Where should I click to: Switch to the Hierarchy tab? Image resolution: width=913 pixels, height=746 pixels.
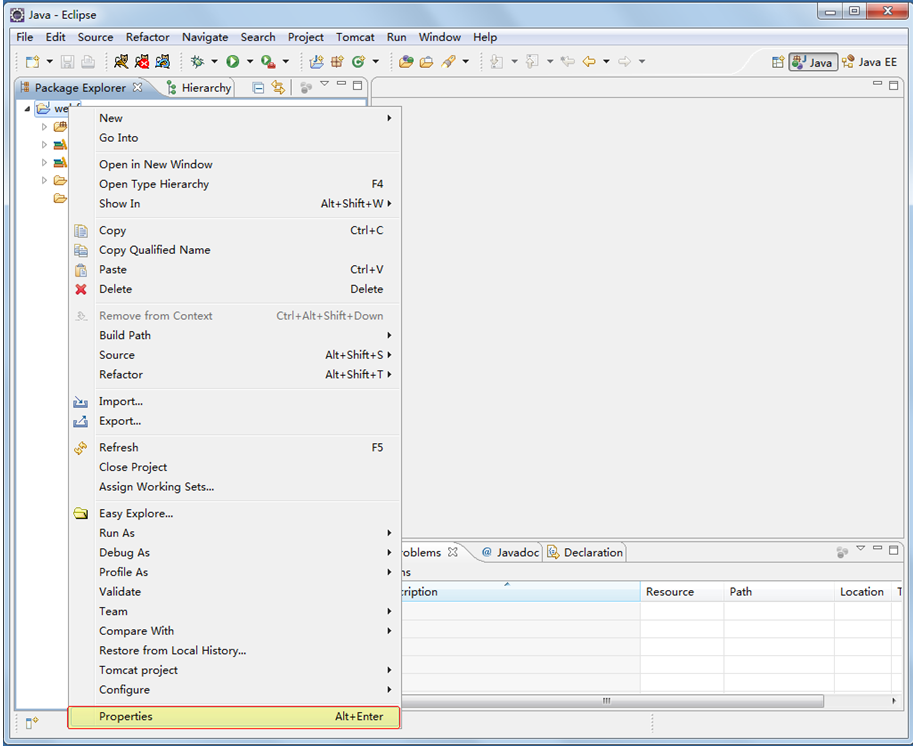(x=199, y=88)
